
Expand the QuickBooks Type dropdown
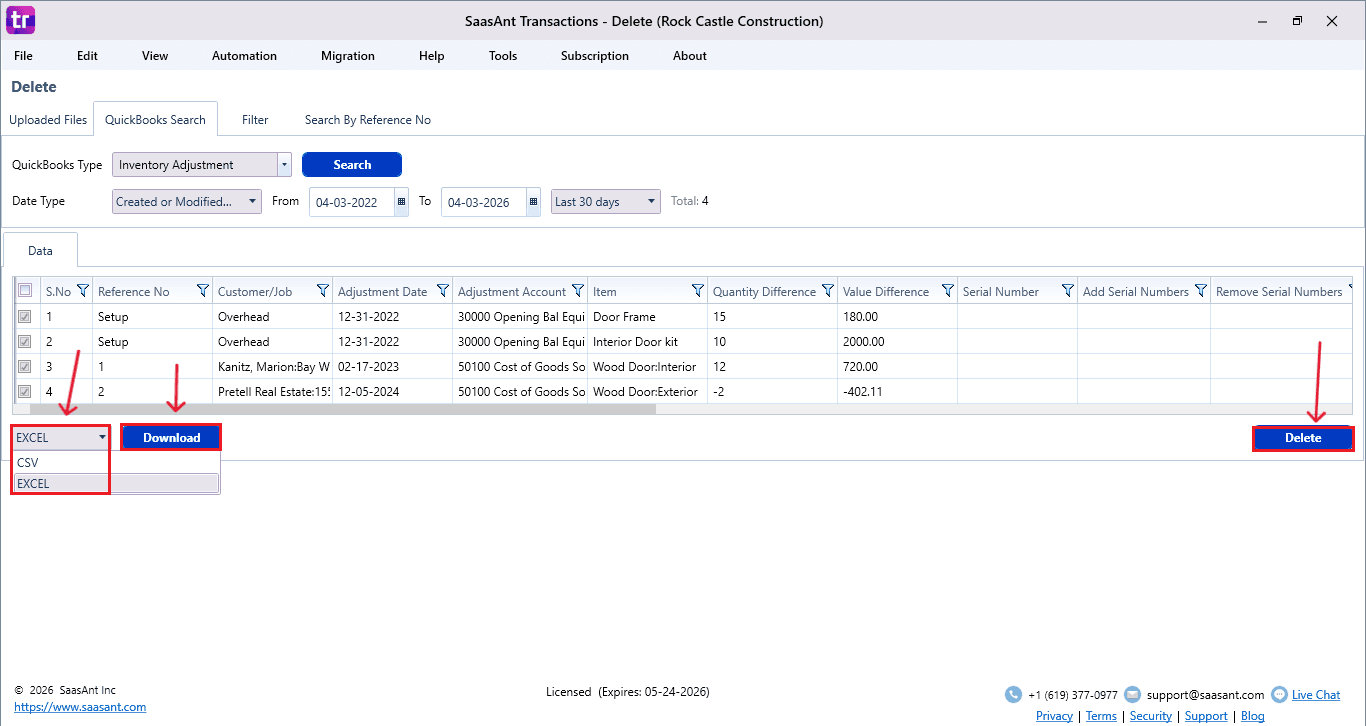pyautogui.click(x=284, y=165)
